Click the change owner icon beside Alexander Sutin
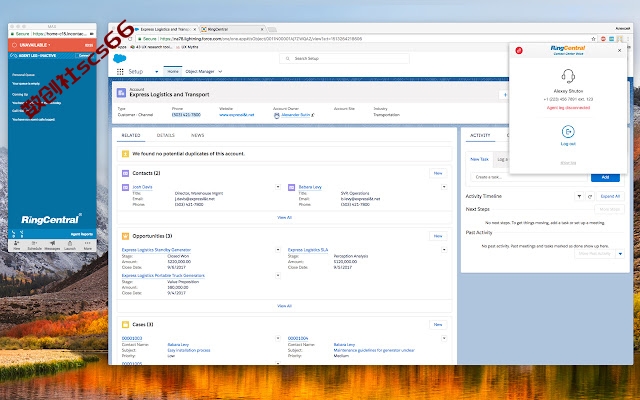 pos(313,116)
